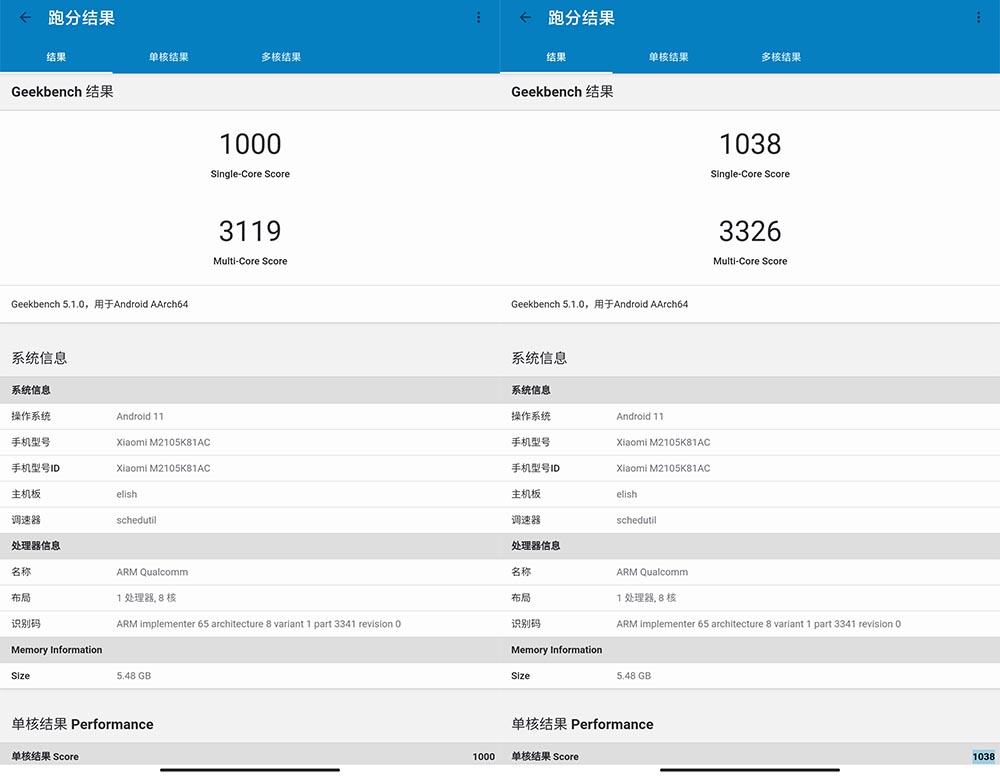Click elish motherboard value in left screenshot
The image size is (1000, 776).
[x=126, y=494]
